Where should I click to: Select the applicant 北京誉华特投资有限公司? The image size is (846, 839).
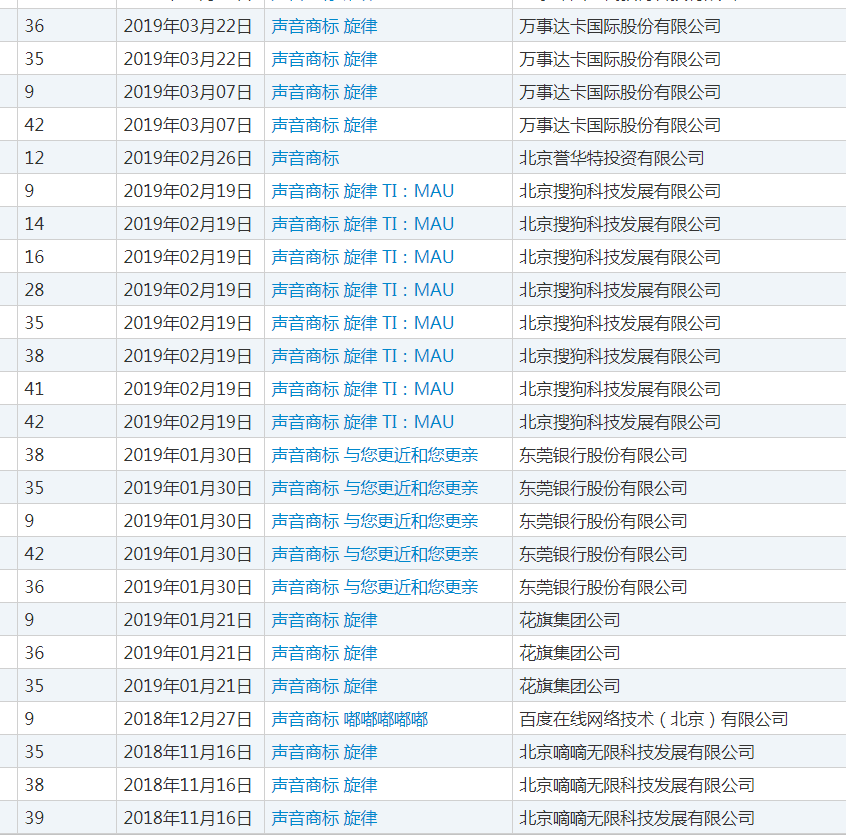pos(611,158)
